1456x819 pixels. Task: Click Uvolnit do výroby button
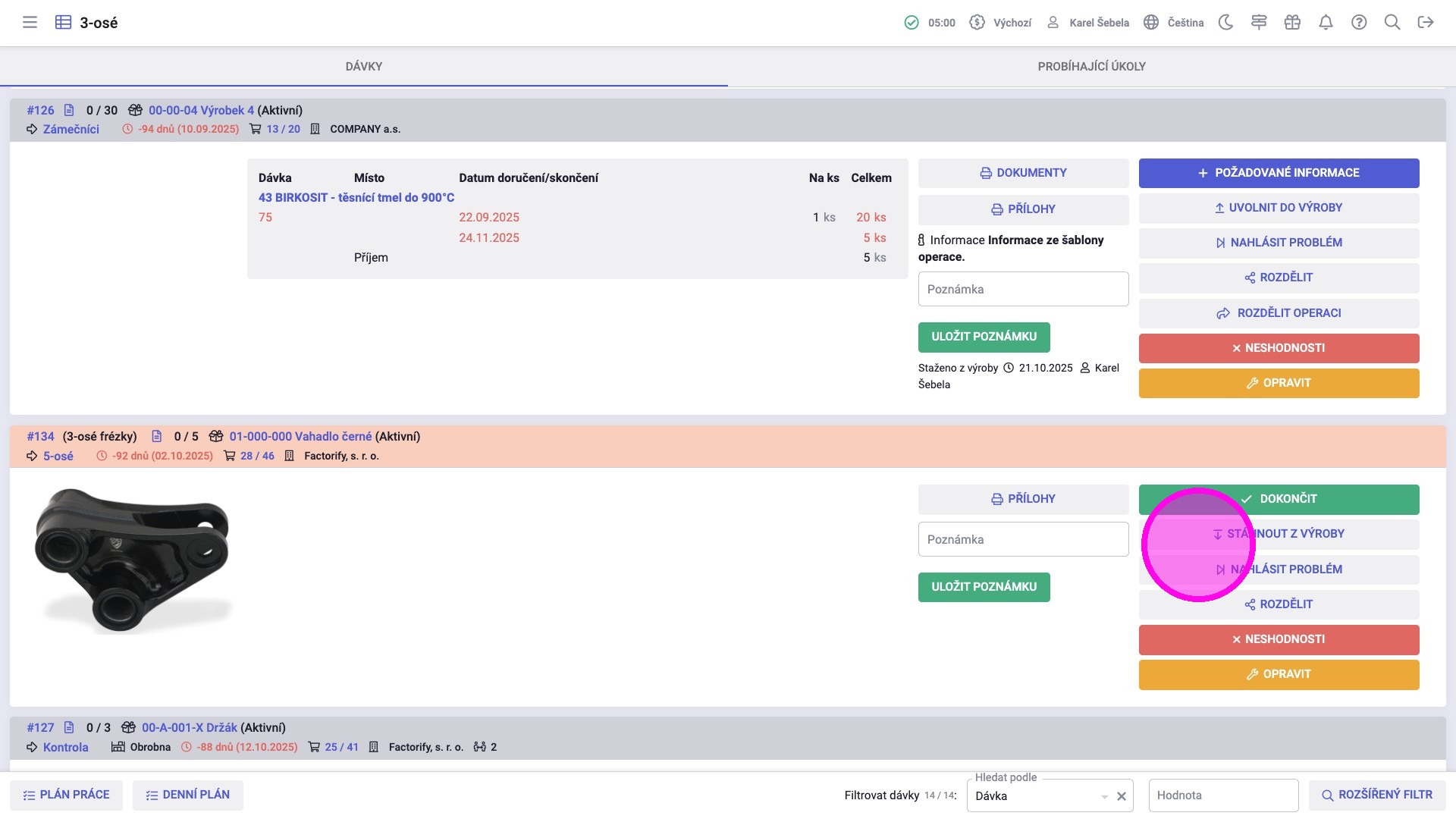point(1279,208)
